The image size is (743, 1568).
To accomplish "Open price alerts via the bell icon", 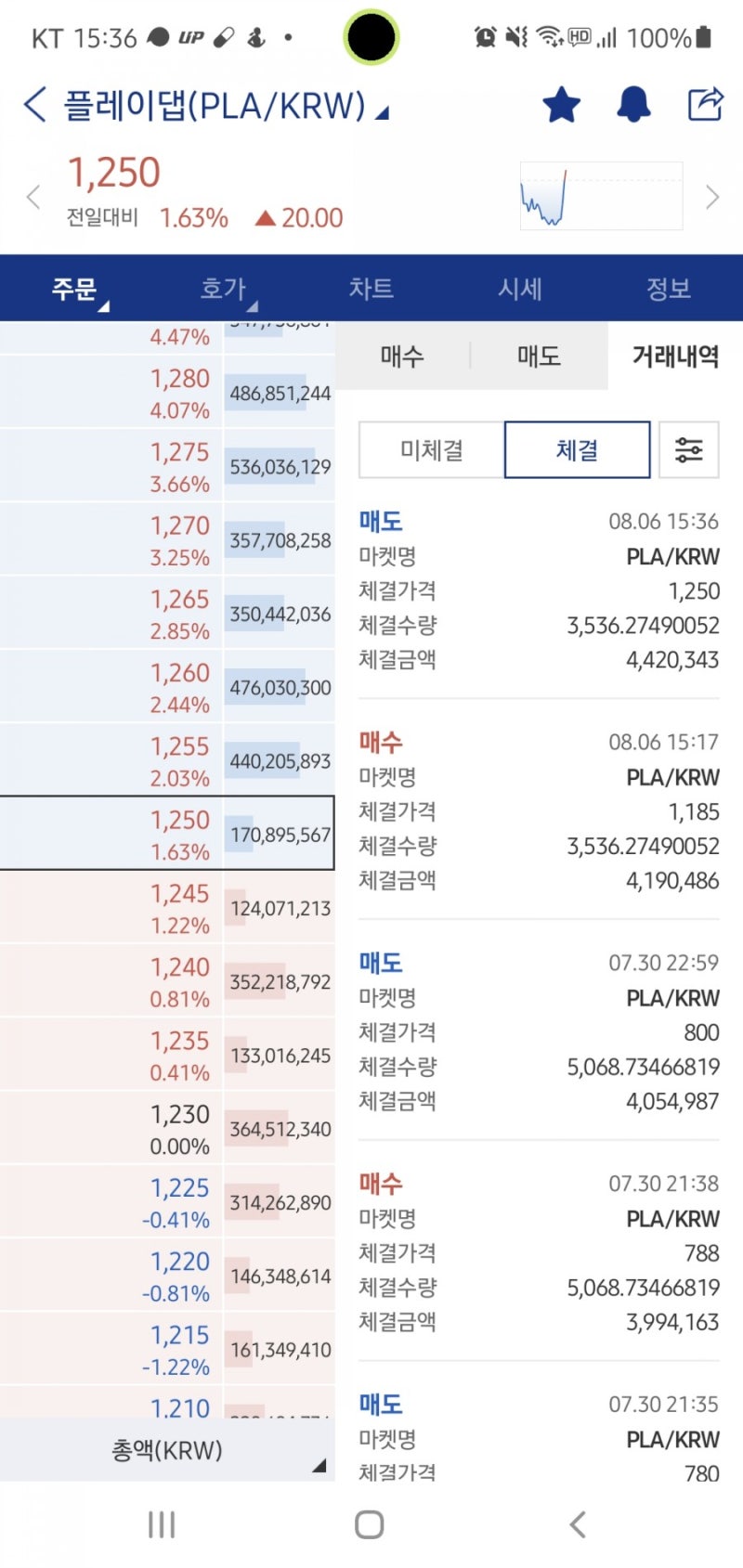I will pos(632,105).
